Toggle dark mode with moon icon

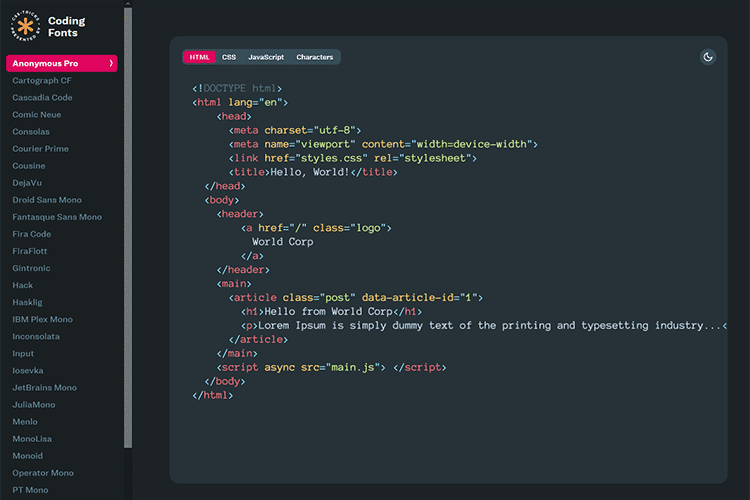pyautogui.click(x=708, y=57)
